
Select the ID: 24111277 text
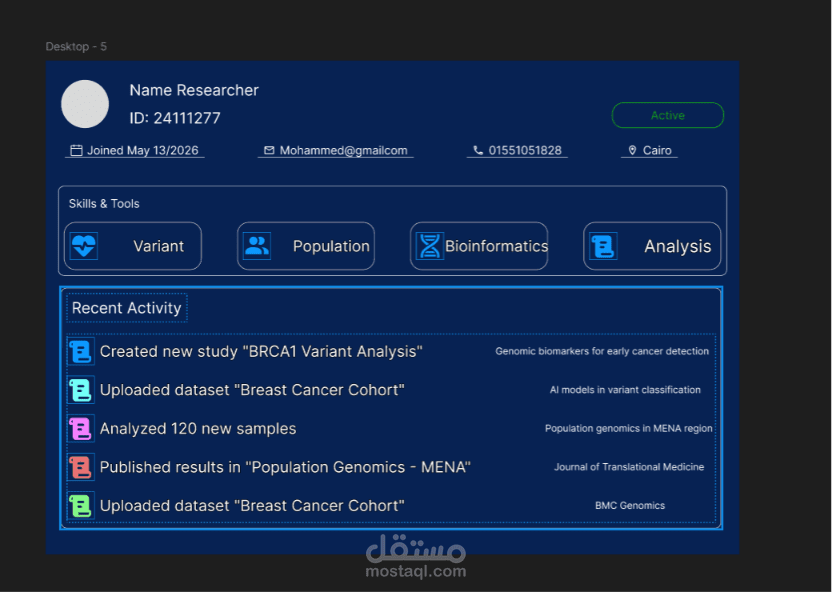[x=175, y=118]
